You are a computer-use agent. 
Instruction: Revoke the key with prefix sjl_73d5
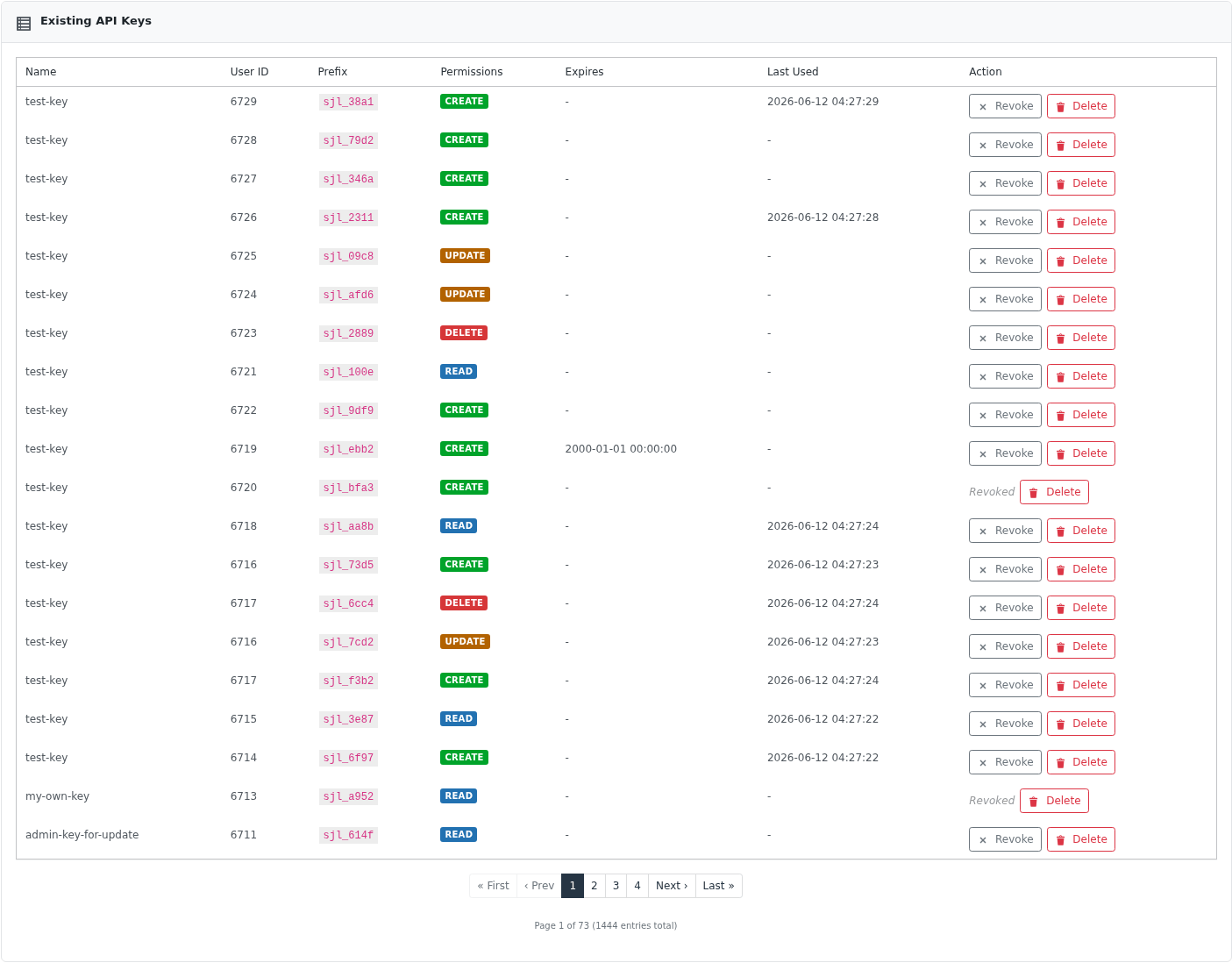pos(1005,569)
